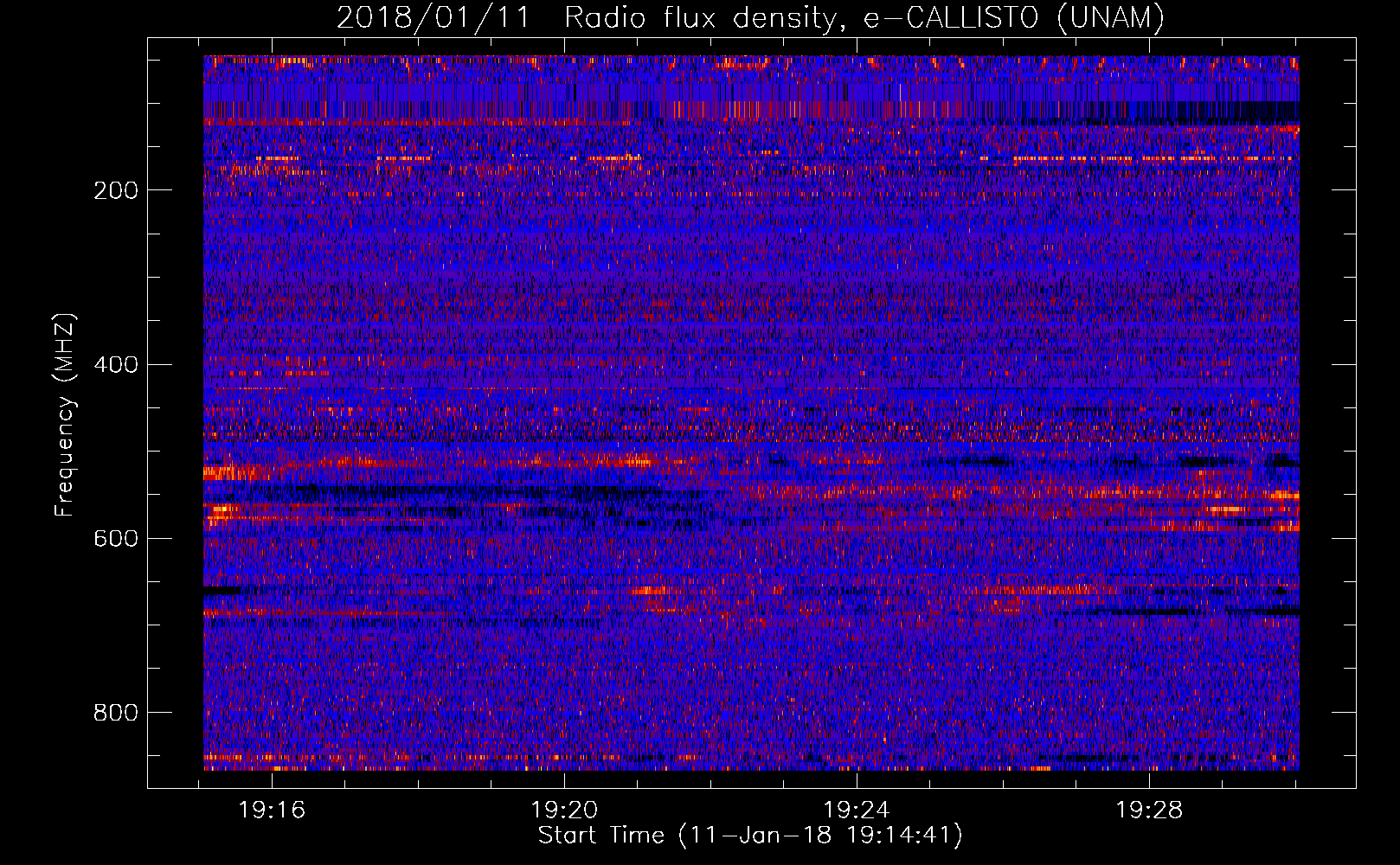Click the plot title "Radio flux density, e-CALLISTO (UNAM)"

click(864, 18)
